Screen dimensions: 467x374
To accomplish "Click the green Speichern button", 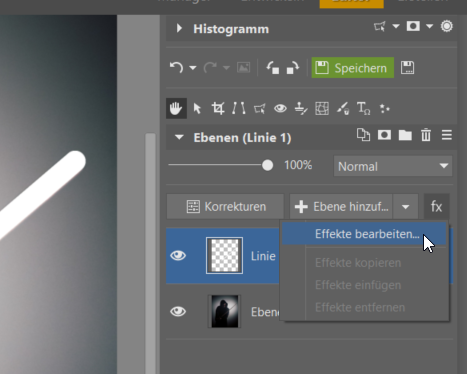I will [x=353, y=68].
